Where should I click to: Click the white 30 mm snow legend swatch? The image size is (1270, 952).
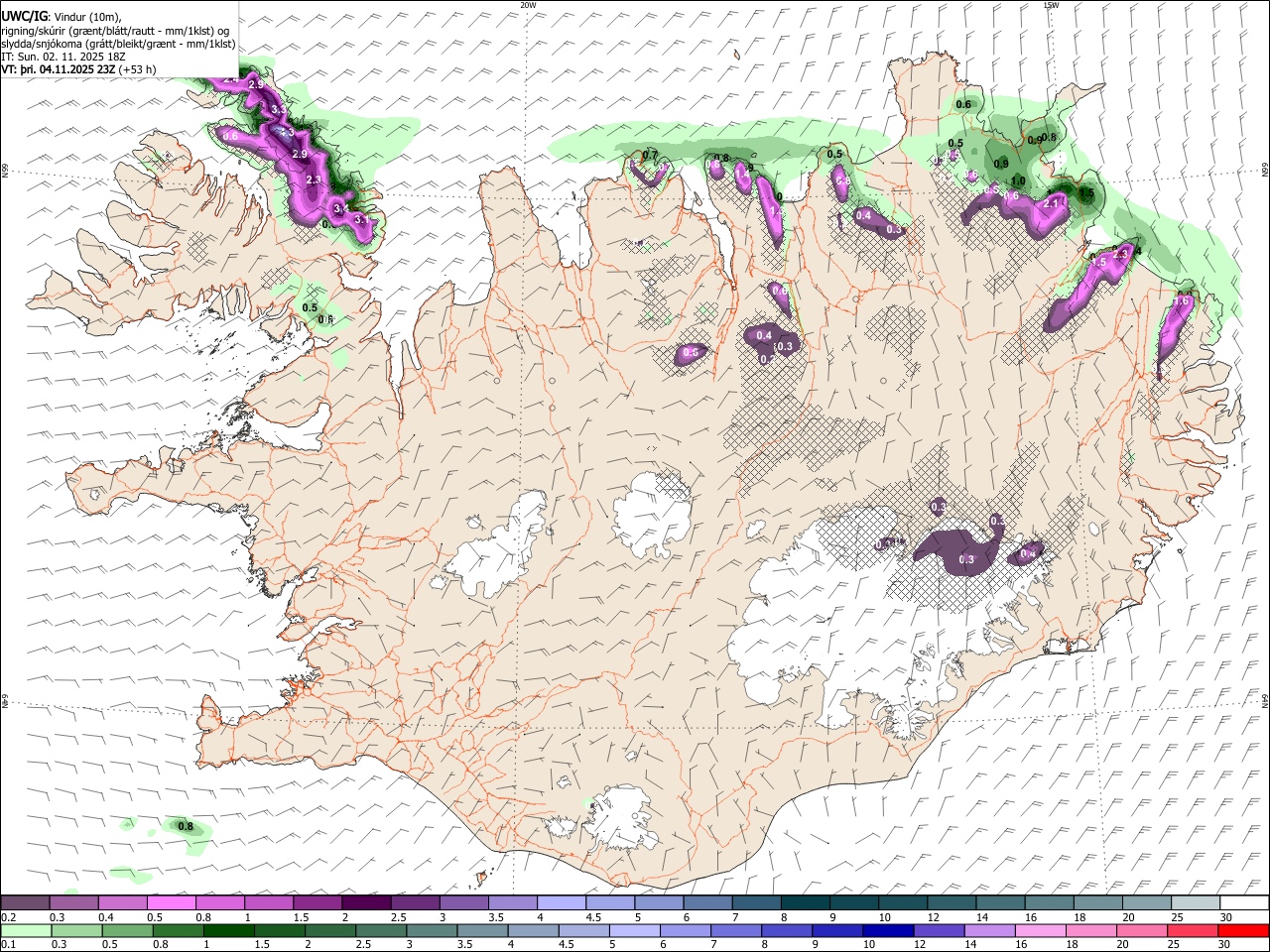pos(1244,902)
